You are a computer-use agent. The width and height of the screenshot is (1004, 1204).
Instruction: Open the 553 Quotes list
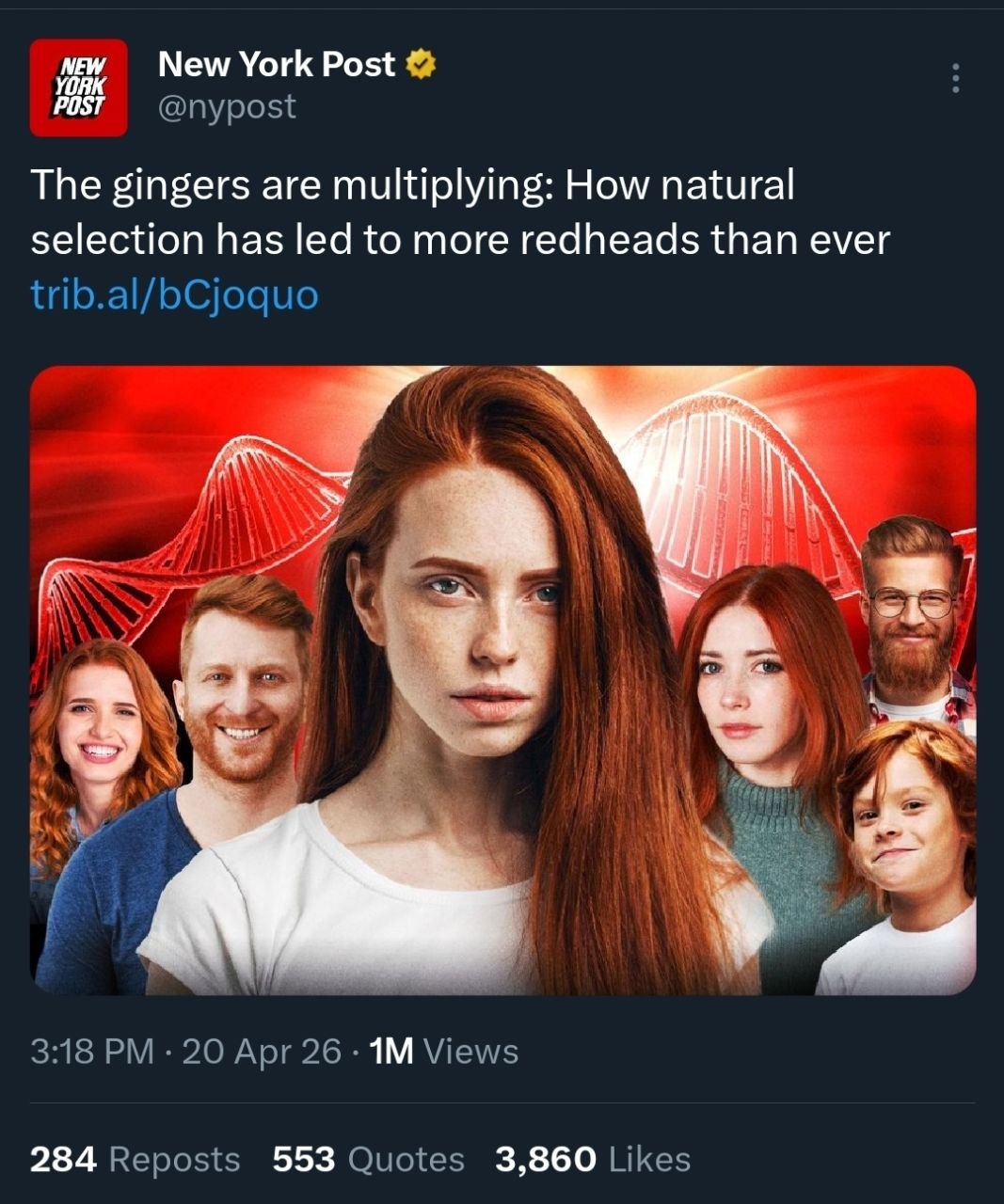click(368, 1159)
